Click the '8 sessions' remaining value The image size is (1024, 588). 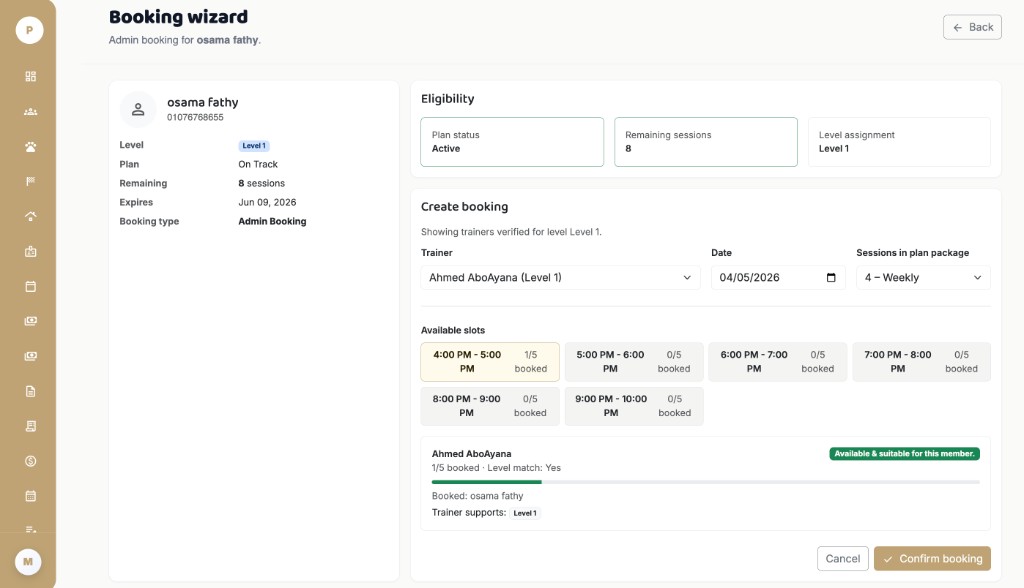pos(261,184)
